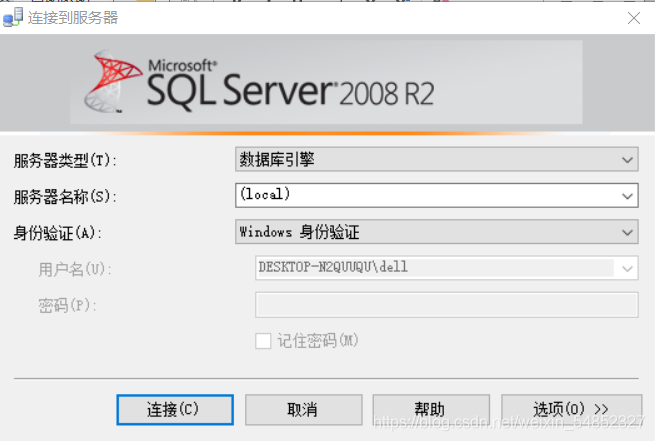The height and width of the screenshot is (441, 655).
Task: Open the authentication dropdown arrow
Action: (627, 232)
